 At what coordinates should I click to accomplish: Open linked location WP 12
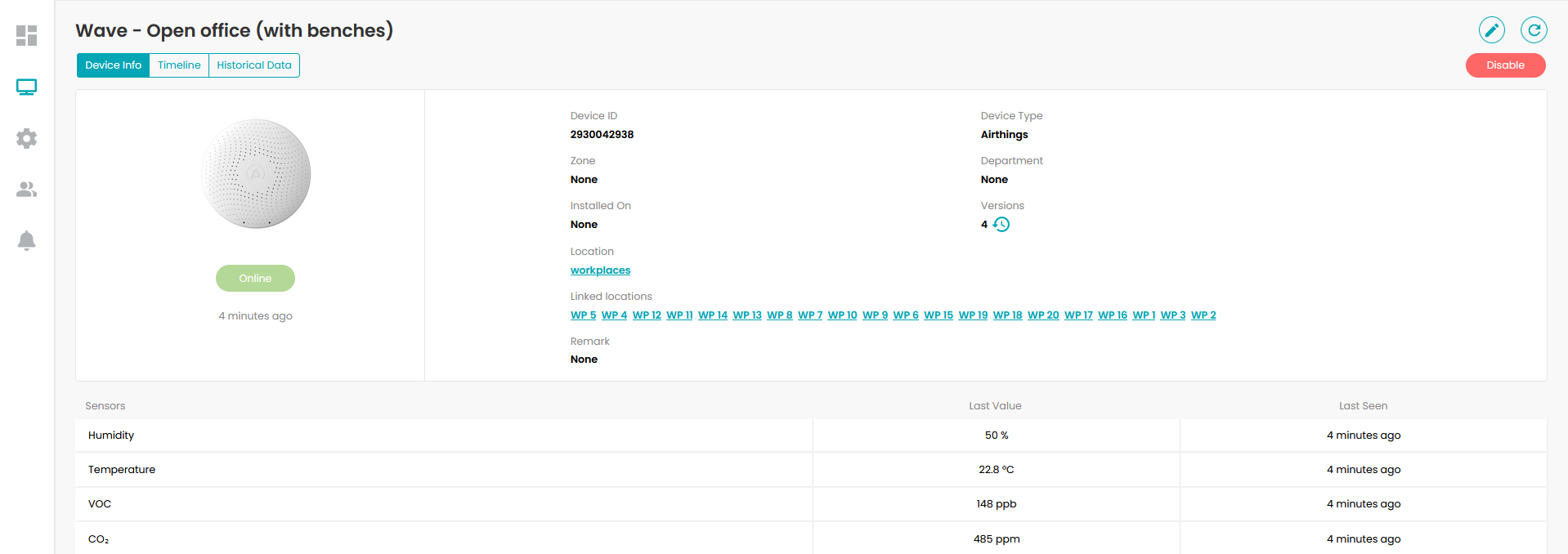(x=647, y=315)
